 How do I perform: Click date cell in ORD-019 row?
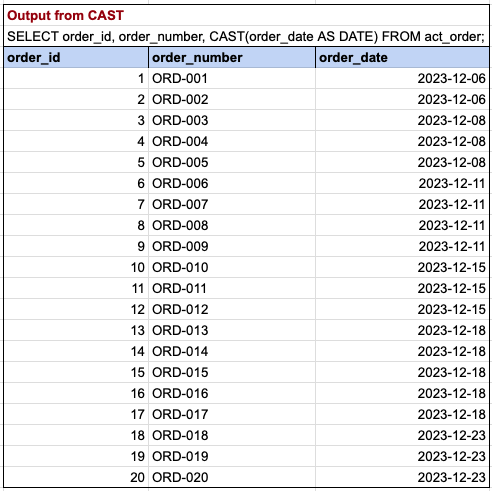402,457
